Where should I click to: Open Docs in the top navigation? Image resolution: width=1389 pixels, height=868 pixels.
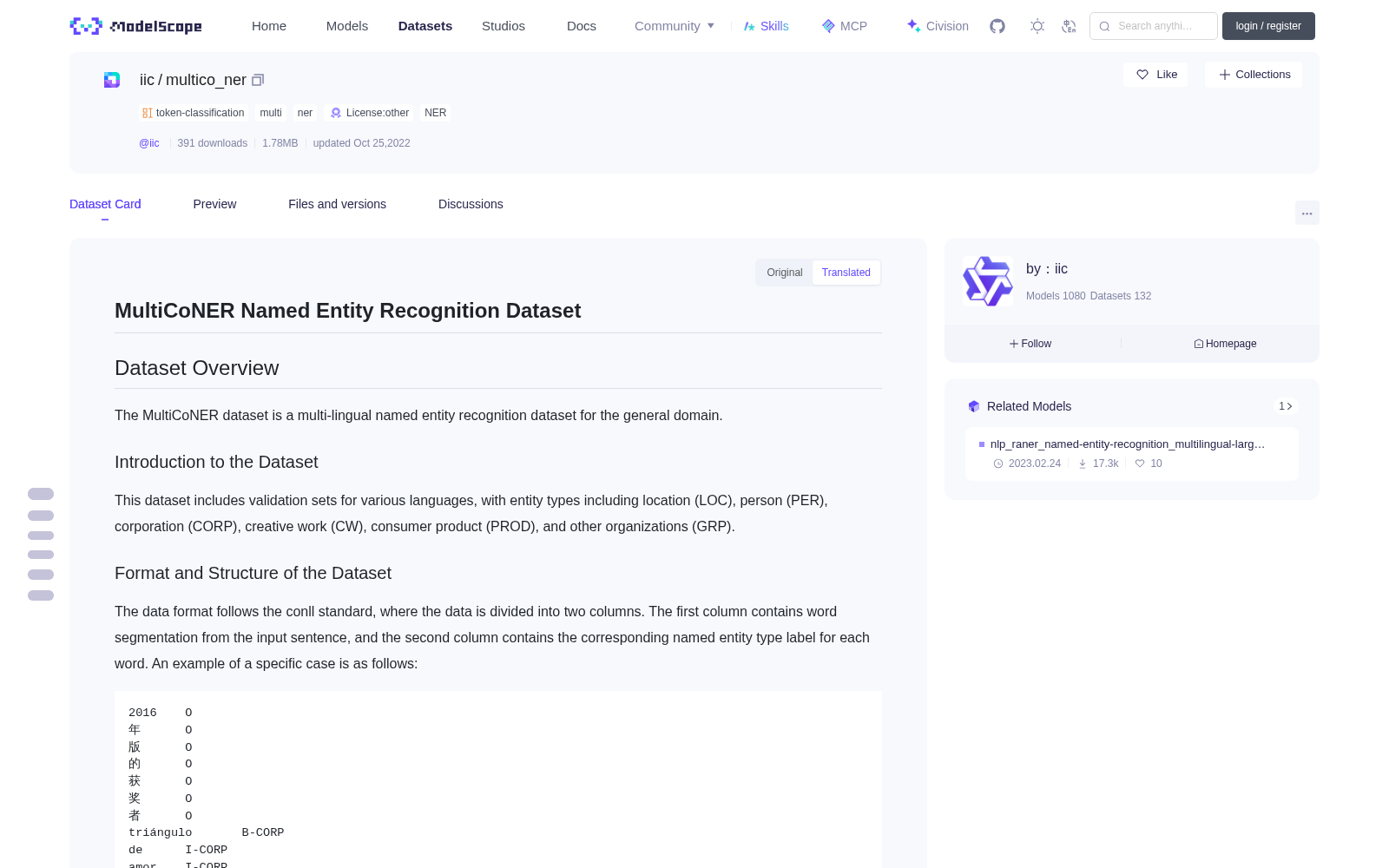[x=582, y=26]
